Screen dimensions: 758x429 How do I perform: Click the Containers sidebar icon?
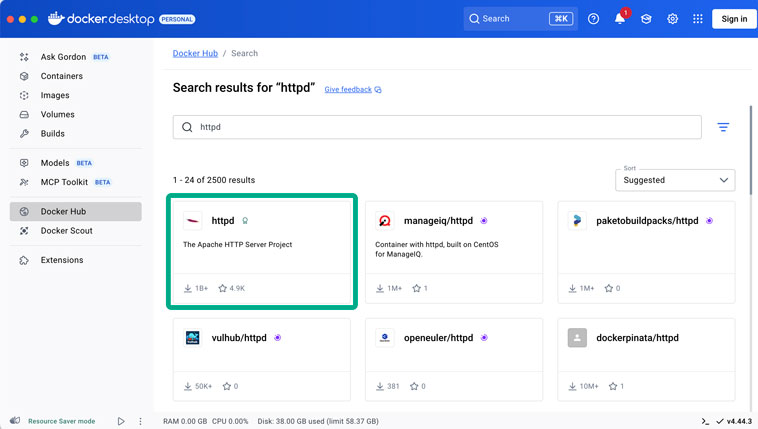[x=24, y=76]
